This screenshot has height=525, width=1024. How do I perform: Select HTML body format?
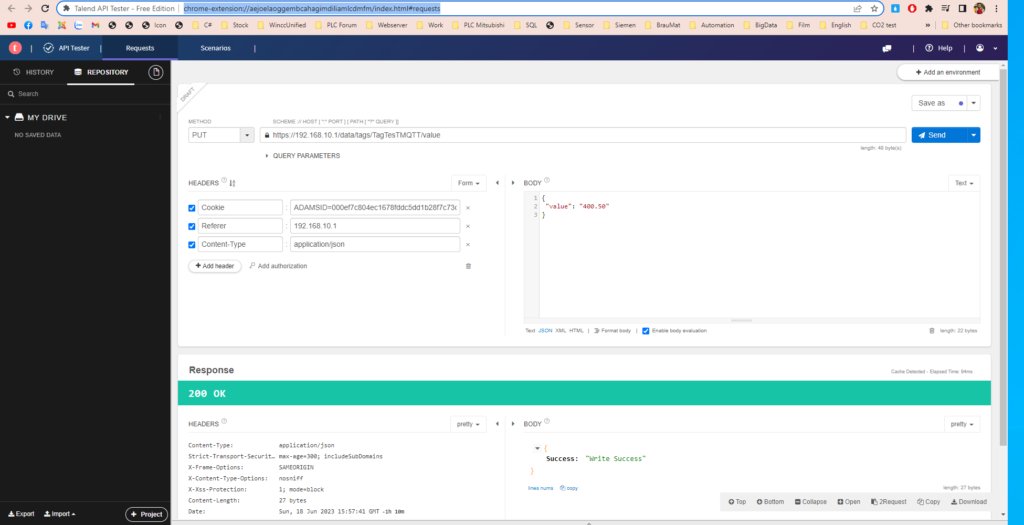click(576, 330)
